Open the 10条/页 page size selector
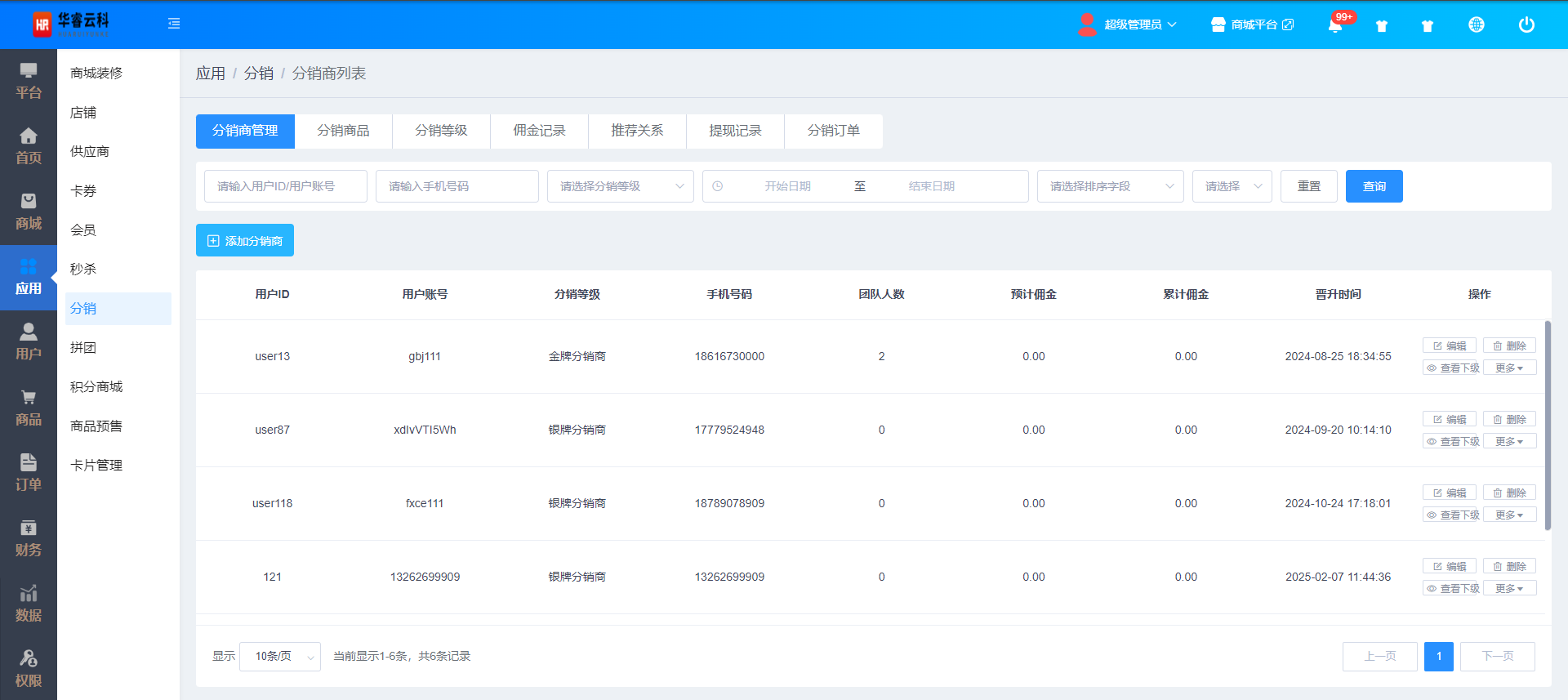This screenshot has height=700, width=1568. 280,657
